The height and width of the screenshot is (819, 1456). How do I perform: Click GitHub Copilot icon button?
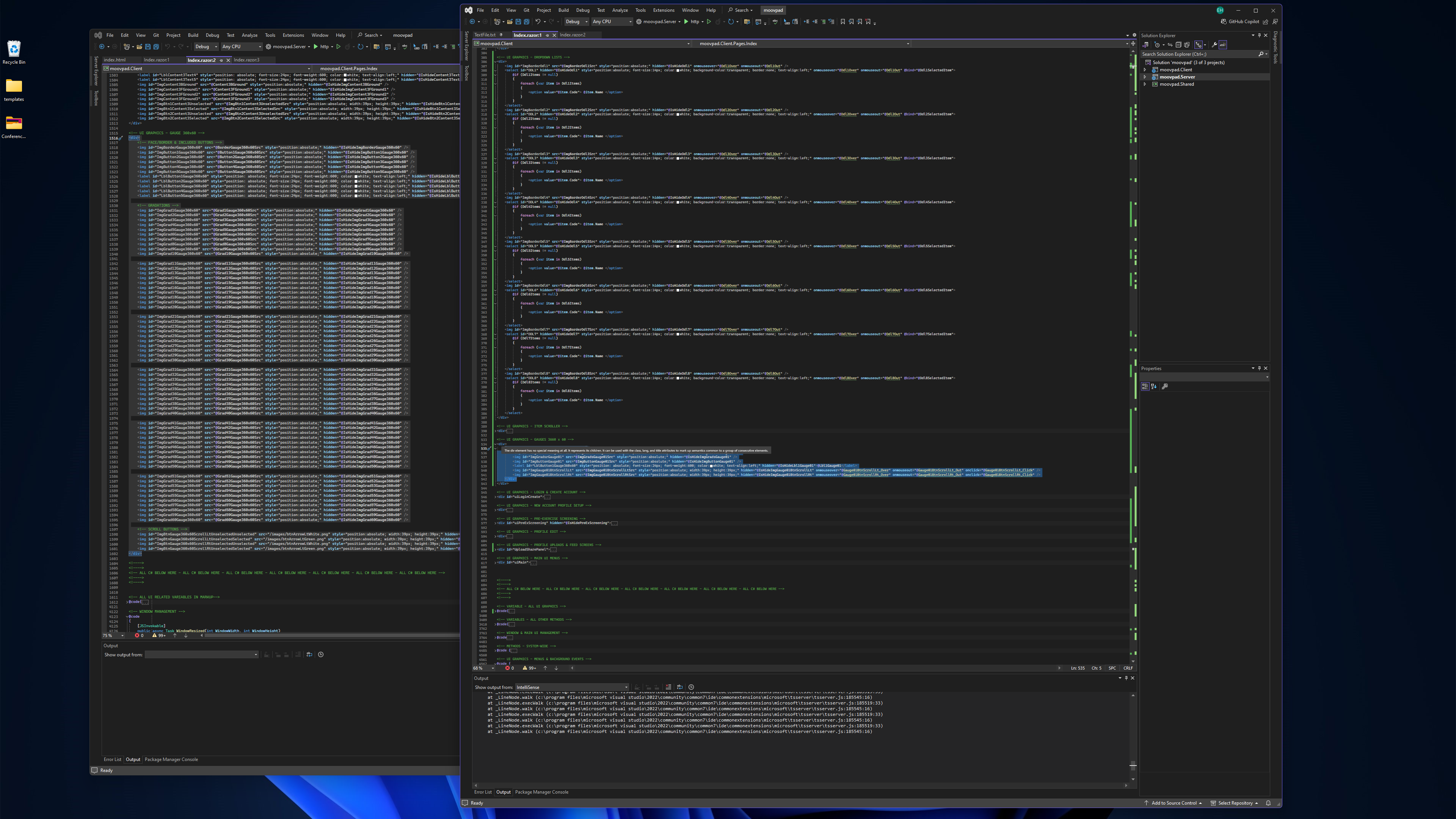tap(1239, 22)
